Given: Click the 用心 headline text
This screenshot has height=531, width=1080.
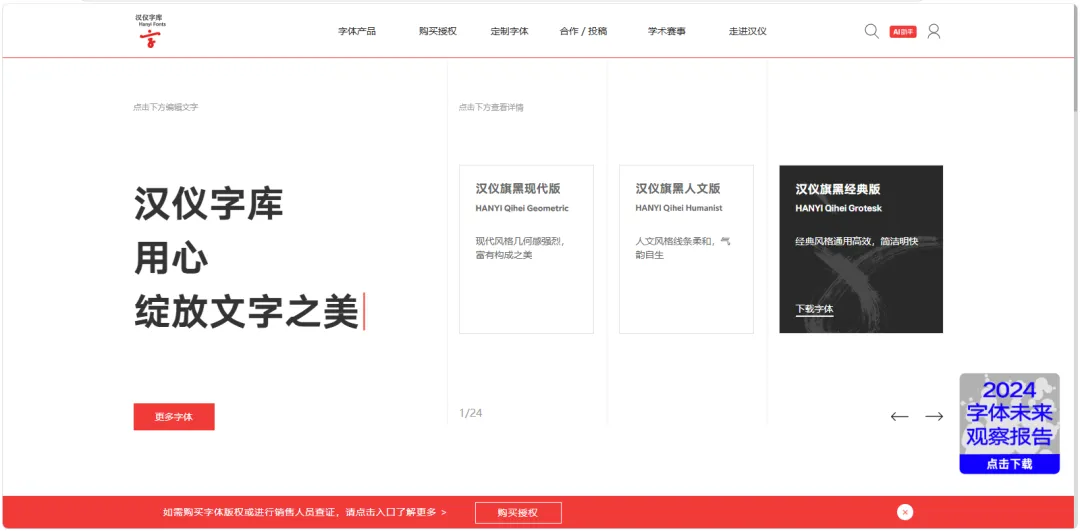Looking at the screenshot, I should point(172,258).
